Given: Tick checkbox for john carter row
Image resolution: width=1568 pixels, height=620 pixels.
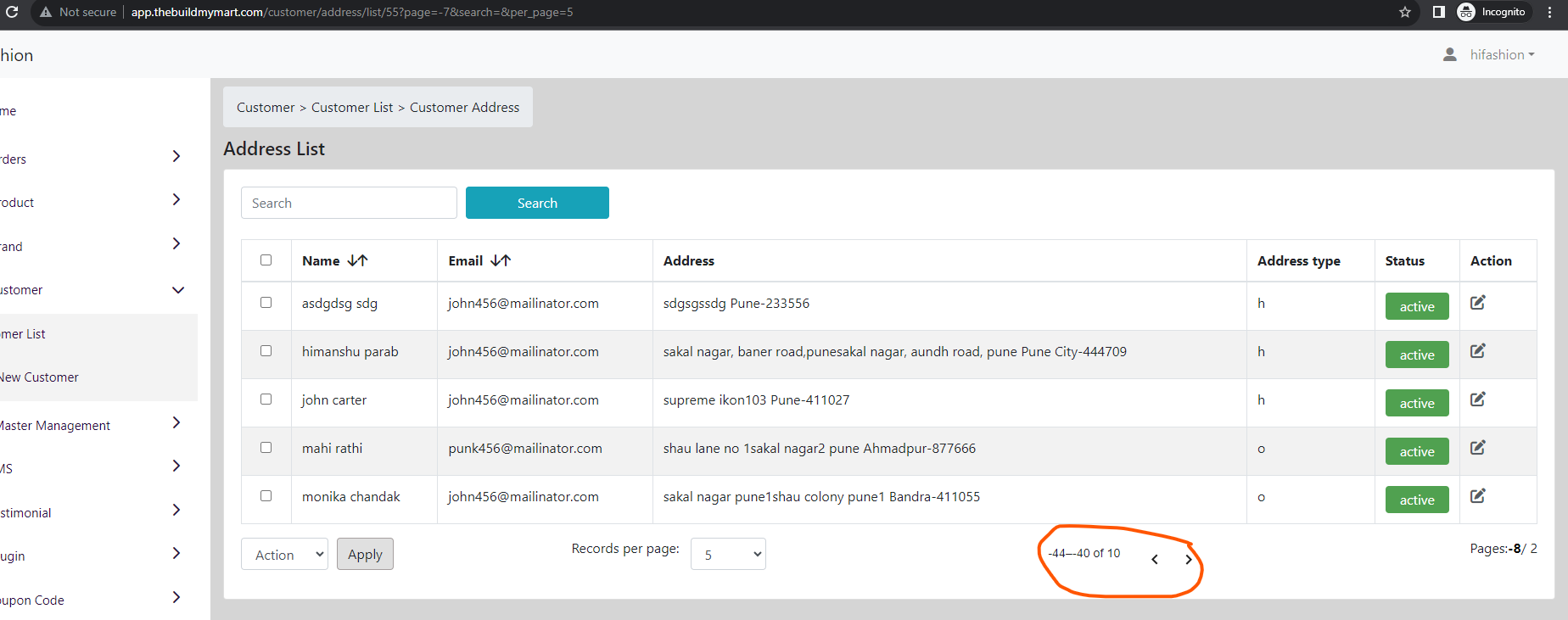Looking at the screenshot, I should tap(266, 399).
